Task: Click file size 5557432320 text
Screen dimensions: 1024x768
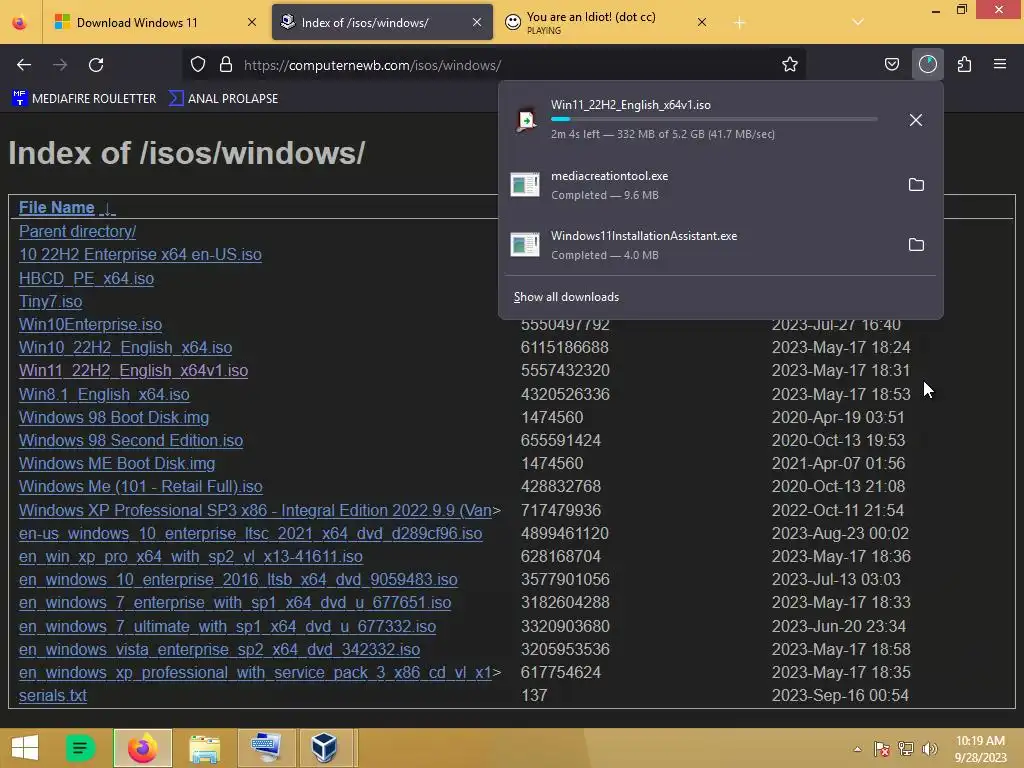Action: (x=565, y=371)
